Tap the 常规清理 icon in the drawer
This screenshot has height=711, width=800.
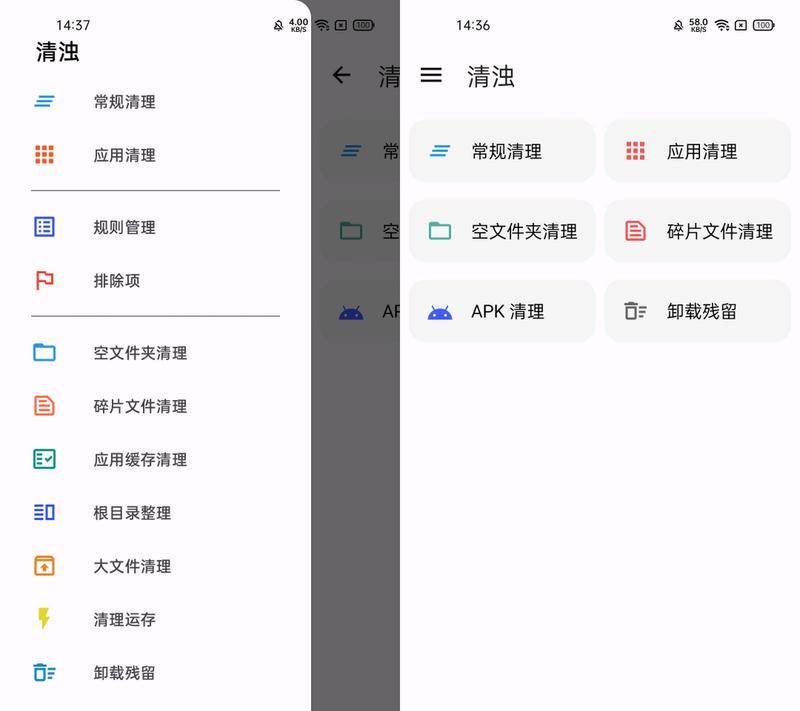click(44, 101)
